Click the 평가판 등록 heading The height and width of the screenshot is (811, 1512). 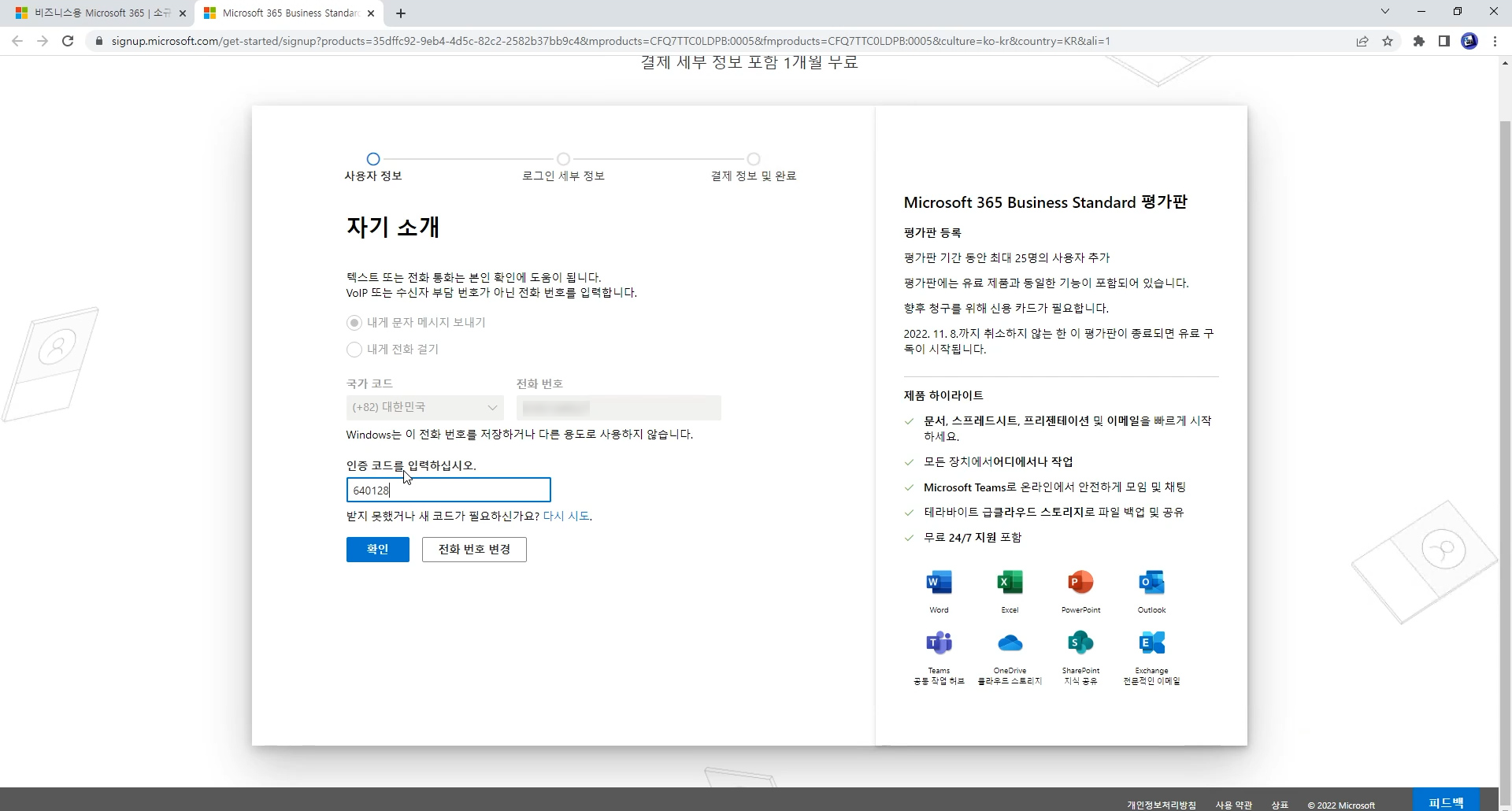[x=932, y=232]
